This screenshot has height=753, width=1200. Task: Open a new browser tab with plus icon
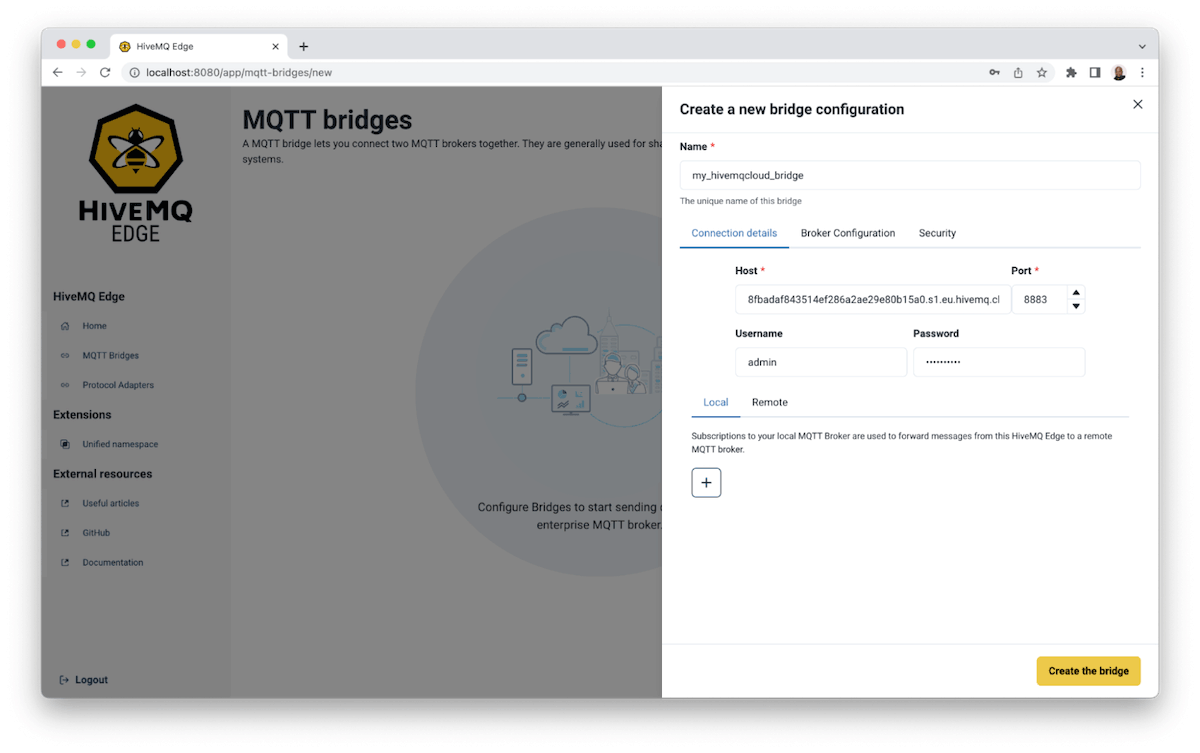click(x=304, y=46)
